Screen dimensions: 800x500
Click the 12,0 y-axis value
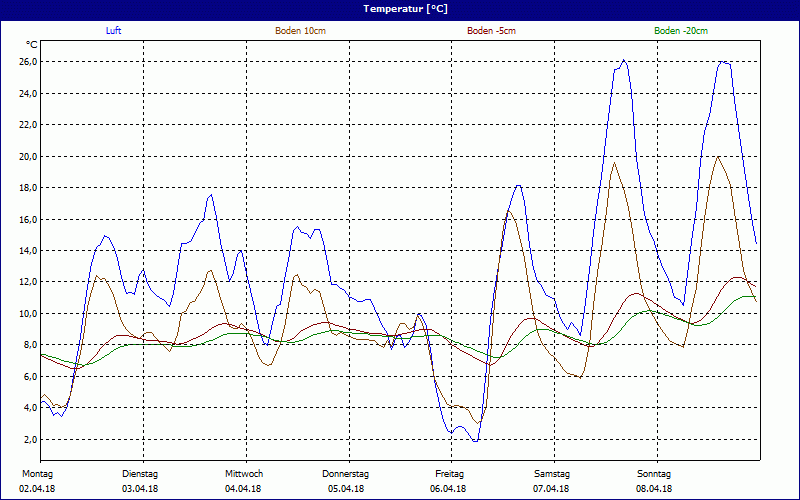click(x=29, y=282)
